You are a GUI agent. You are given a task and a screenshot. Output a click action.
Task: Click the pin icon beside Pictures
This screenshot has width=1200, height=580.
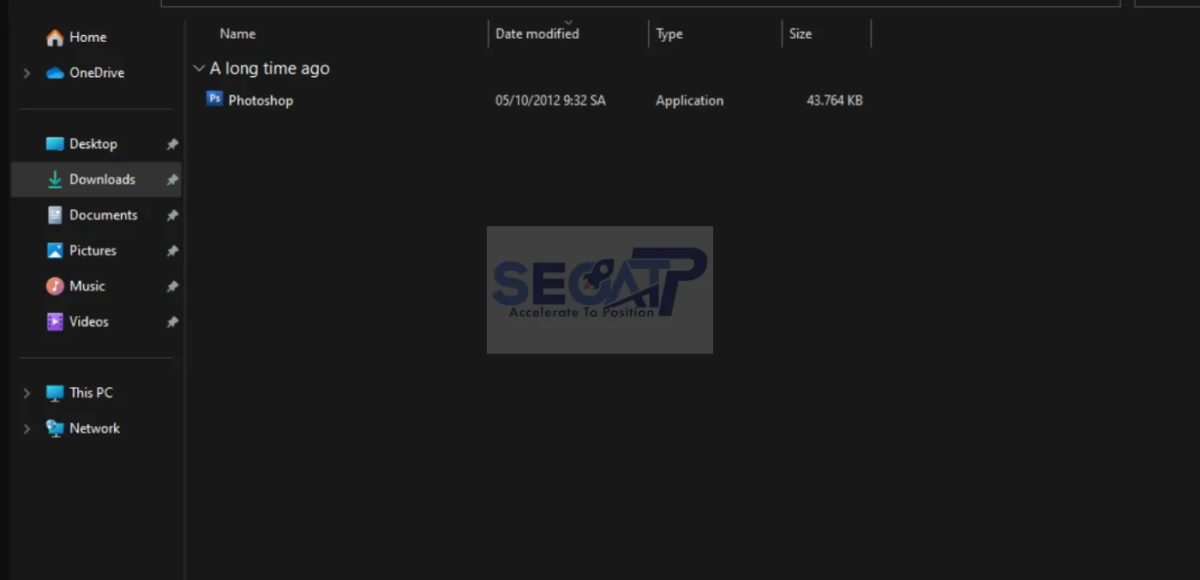point(172,251)
